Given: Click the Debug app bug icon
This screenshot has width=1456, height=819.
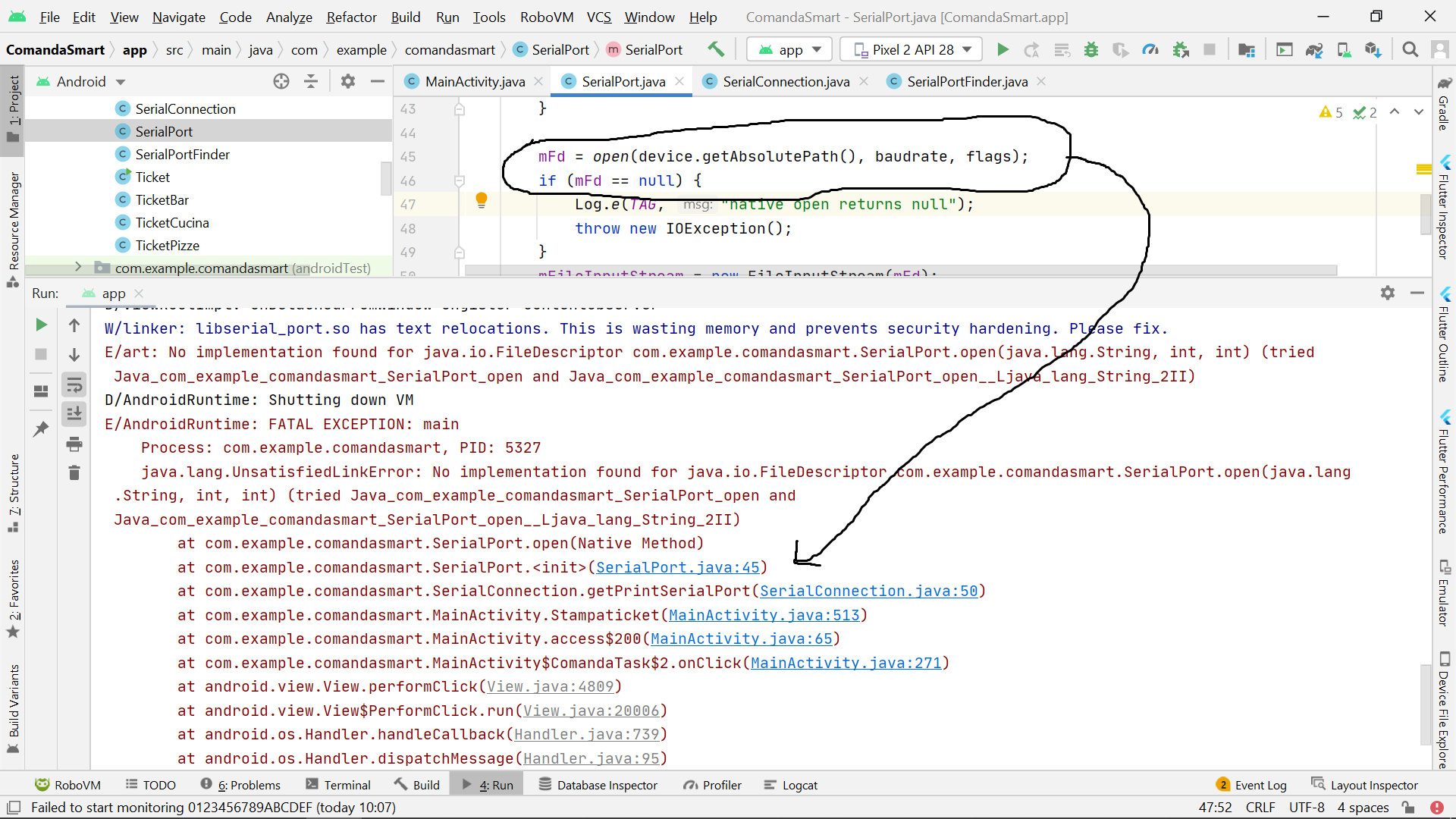Looking at the screenshot, I should tap(1091, 50).
